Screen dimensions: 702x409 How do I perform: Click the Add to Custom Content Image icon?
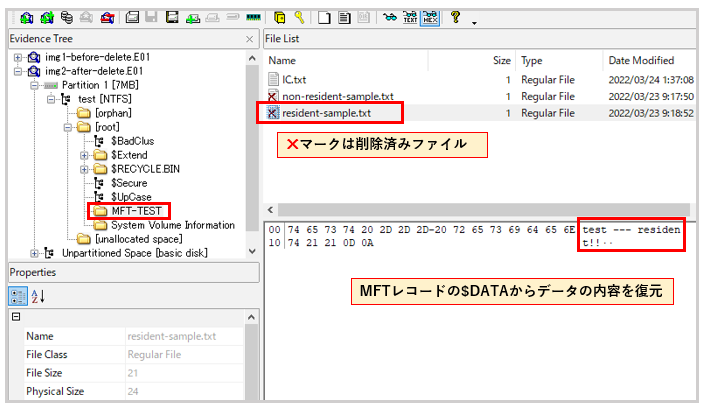[193, 18]
